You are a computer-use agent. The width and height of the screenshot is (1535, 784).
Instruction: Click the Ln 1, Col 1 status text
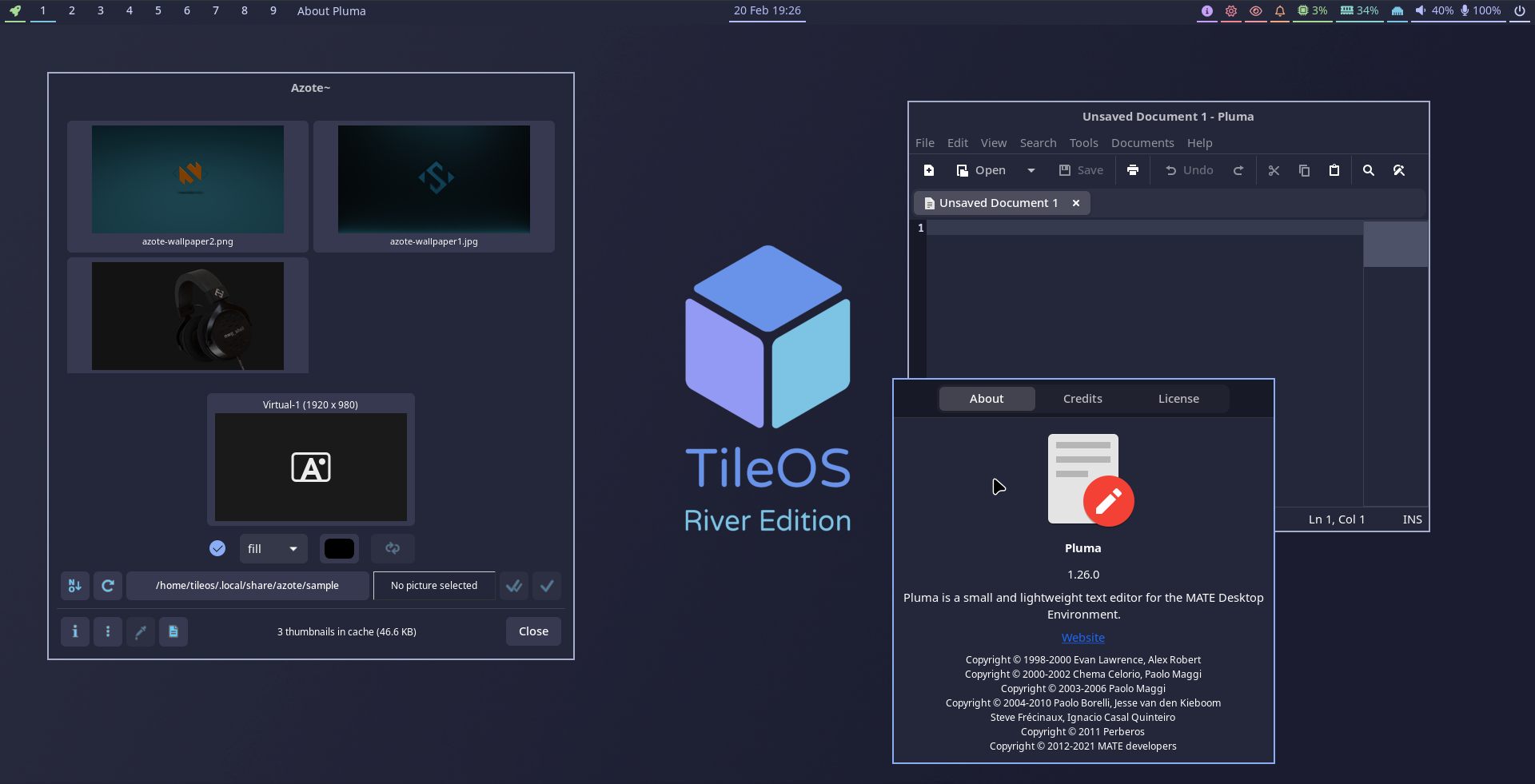[x=1337, y=519]
